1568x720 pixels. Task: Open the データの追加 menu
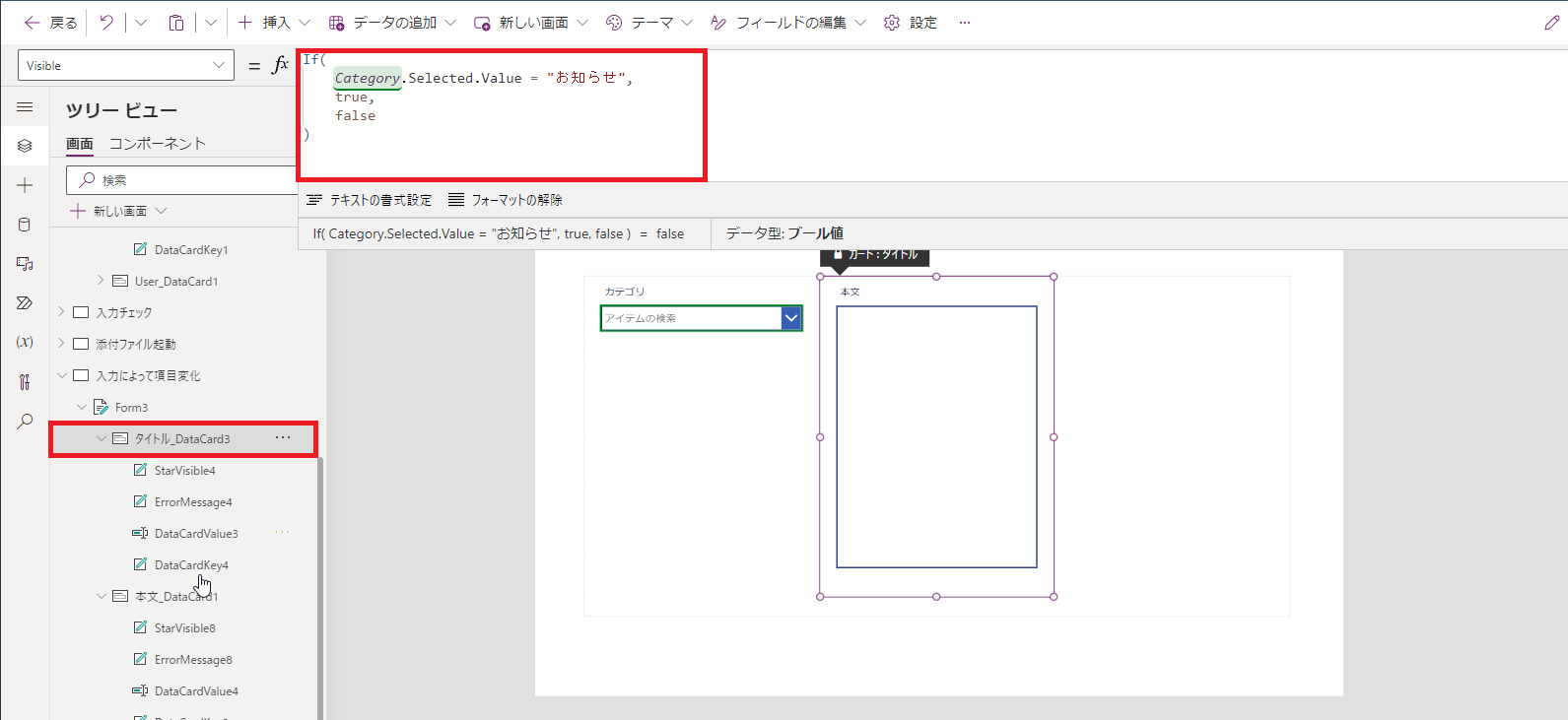(x=392, y=23)
